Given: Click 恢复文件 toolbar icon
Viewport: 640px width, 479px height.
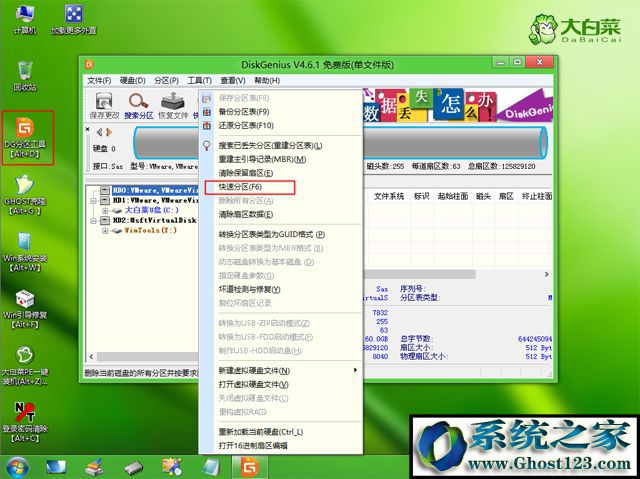Looking at the screenshot, I should (173, 106).
